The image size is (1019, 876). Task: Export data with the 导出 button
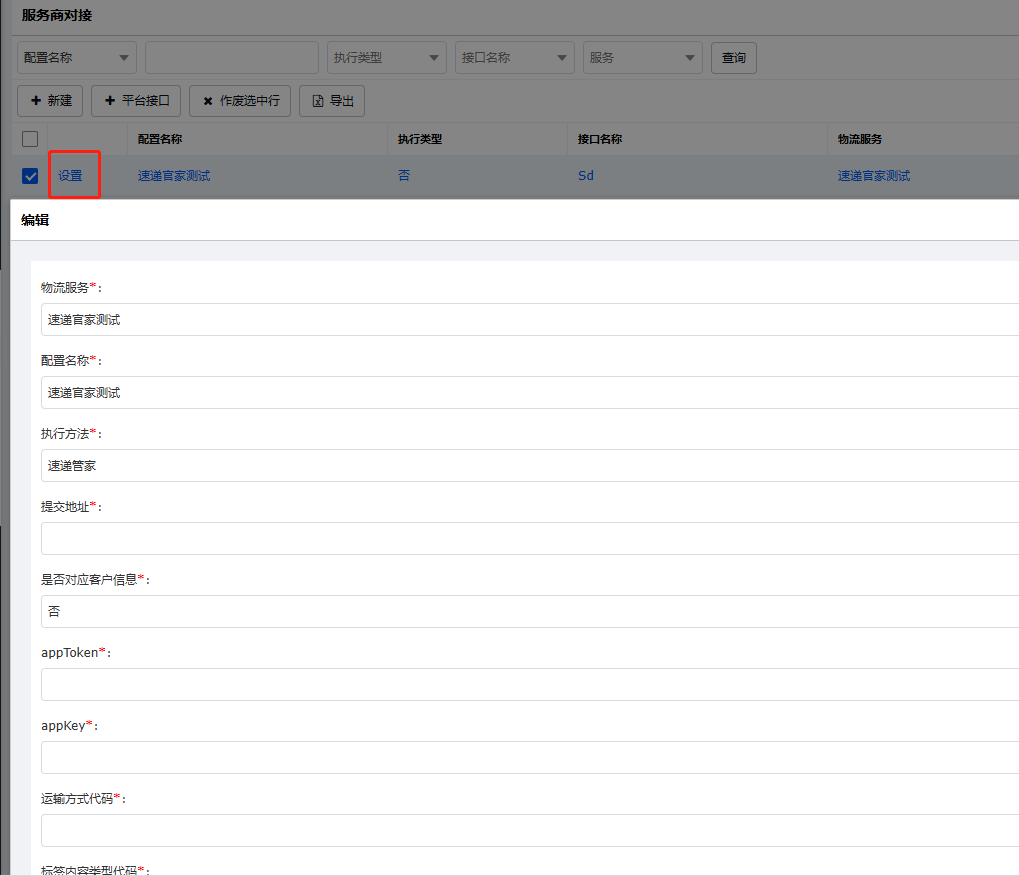(332, 101)
